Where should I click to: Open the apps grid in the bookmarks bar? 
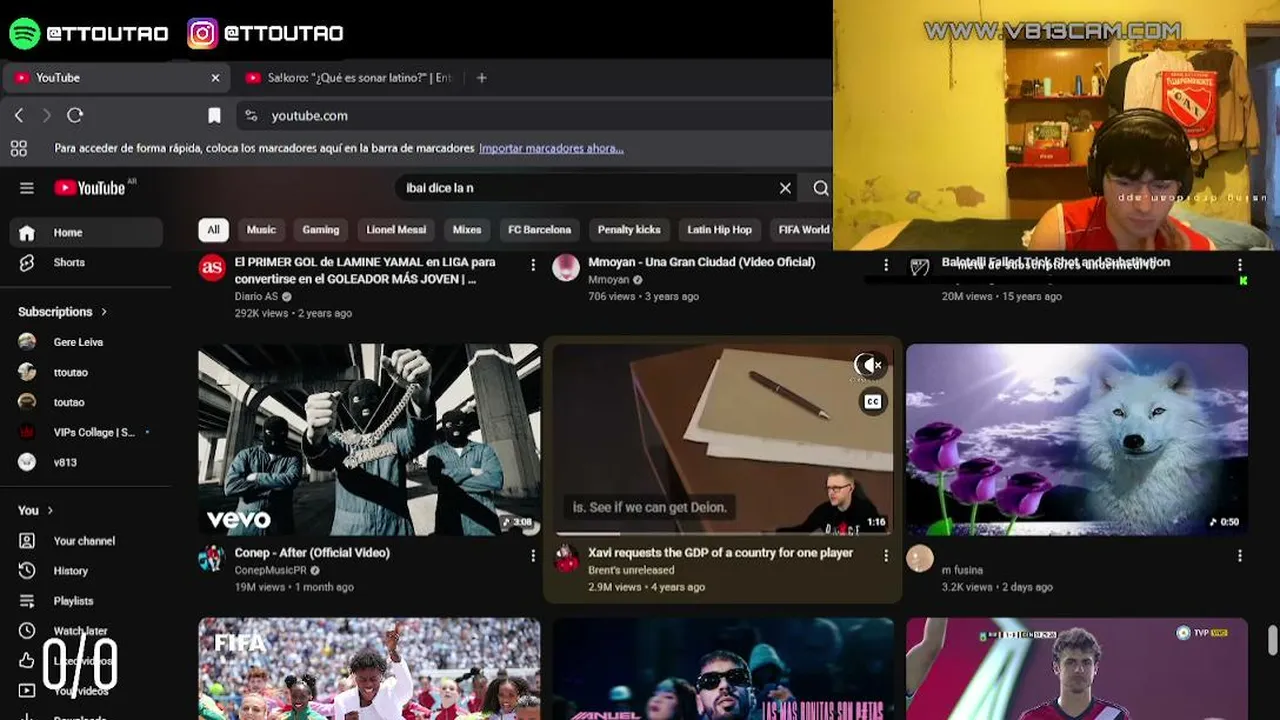[x=18, y=149]
